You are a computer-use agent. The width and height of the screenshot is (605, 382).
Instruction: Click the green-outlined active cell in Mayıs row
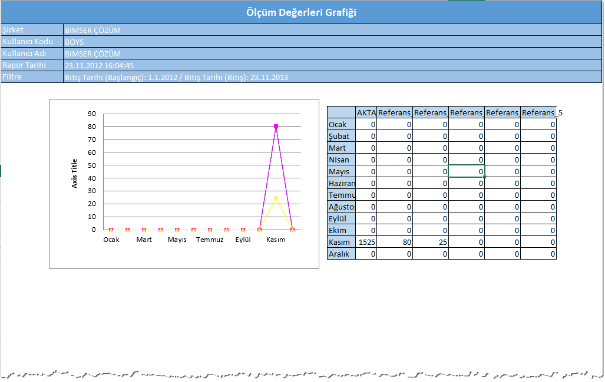466,171
